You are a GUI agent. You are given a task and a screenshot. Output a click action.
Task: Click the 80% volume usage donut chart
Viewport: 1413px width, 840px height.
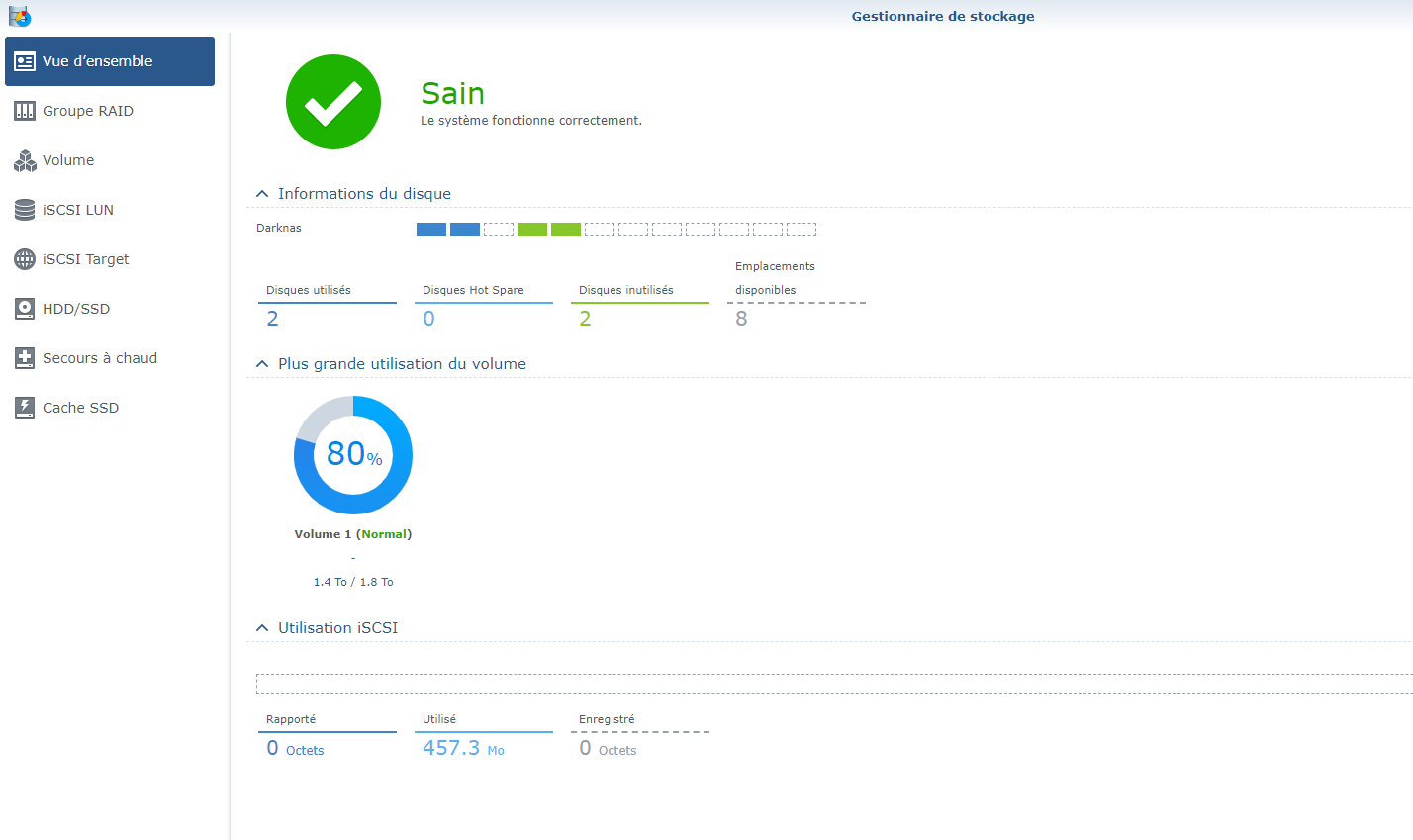(x=353, y=455)
